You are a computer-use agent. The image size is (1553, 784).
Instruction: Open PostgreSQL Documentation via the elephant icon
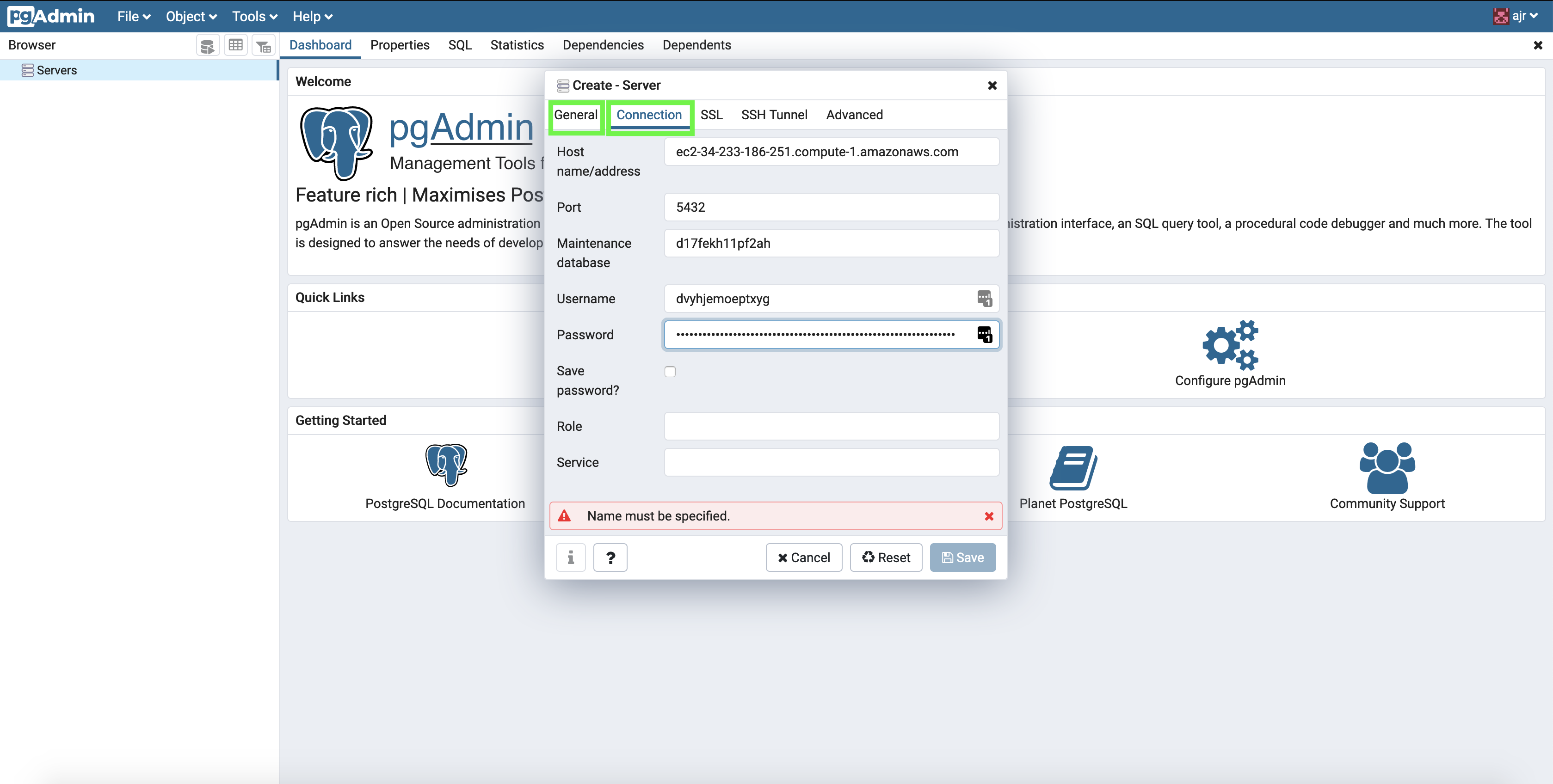pos(446,465)
